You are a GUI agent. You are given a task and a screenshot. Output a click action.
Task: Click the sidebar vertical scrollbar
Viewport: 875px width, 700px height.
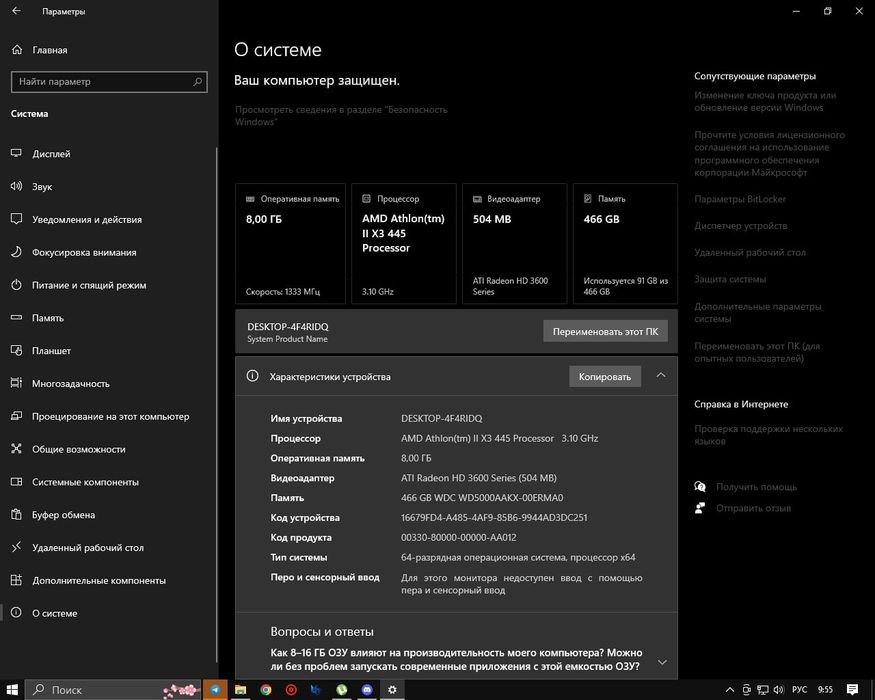216,405
